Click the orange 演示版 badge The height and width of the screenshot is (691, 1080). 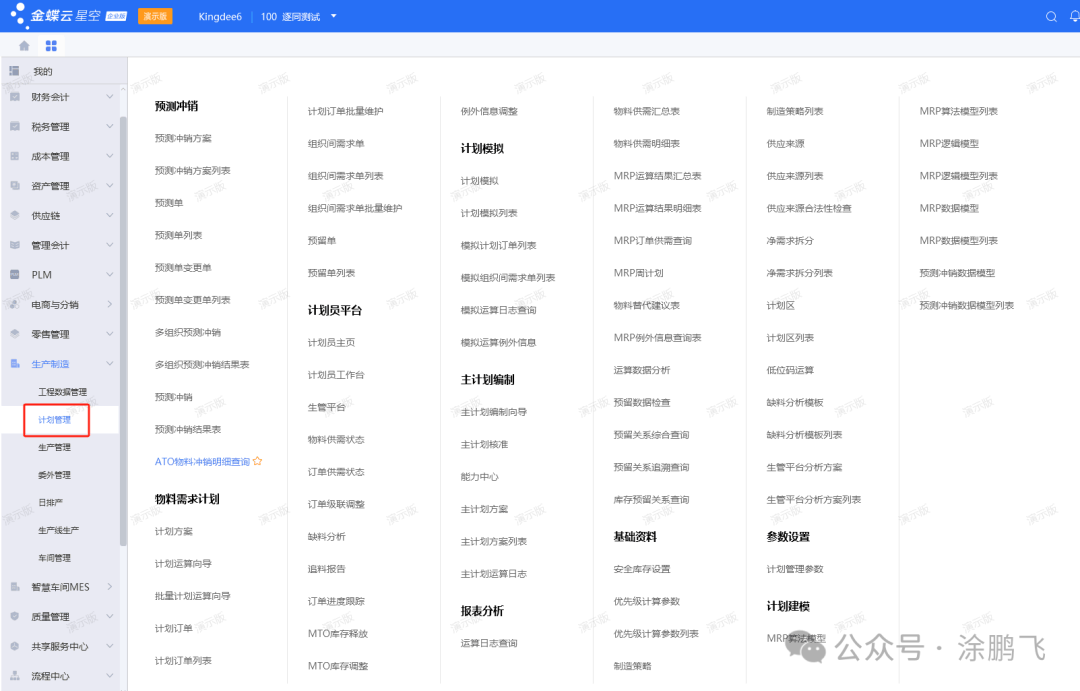coord(155,16)
